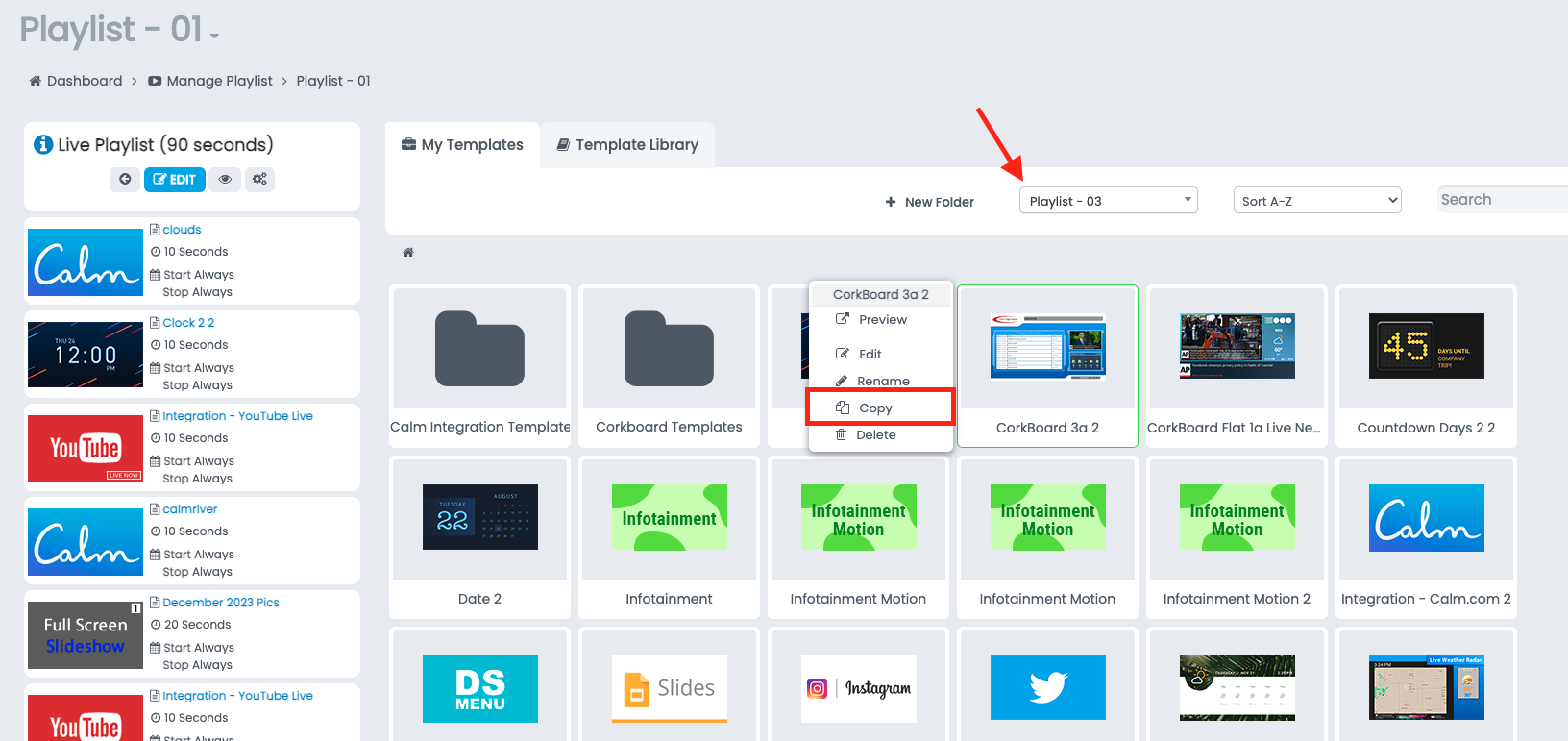Click the home icon above templates
This screenshot has width=1568, height=741.
click(x=408, y=252)
